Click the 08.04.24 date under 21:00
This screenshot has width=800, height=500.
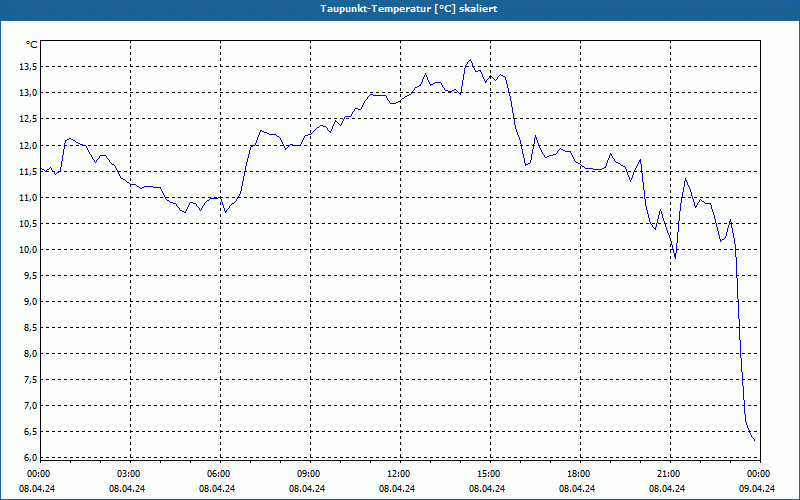click(x=667, y=489)
